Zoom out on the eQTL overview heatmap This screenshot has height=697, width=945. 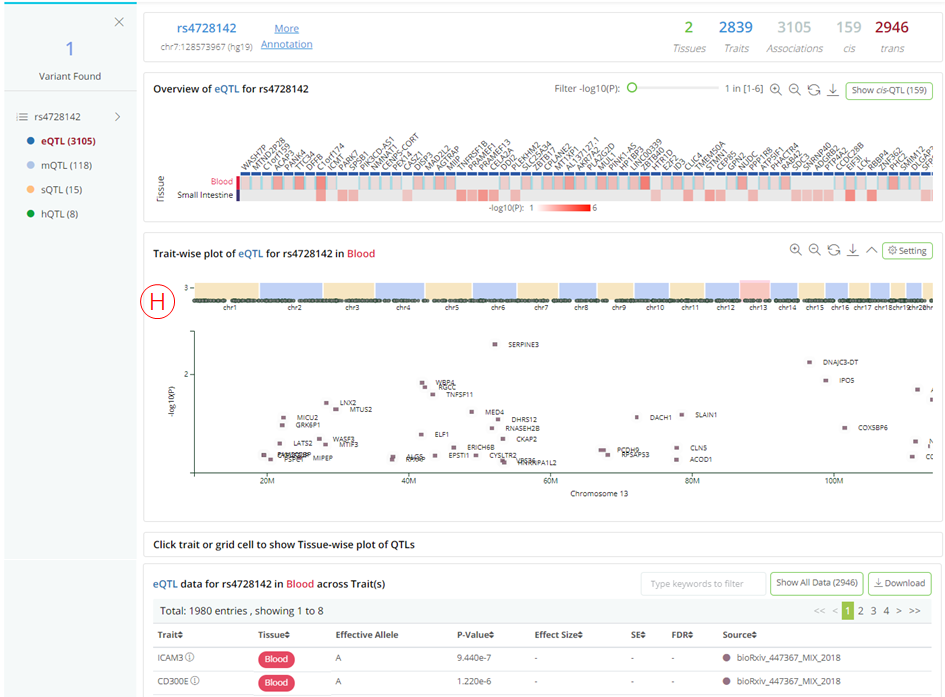point(795,90)
